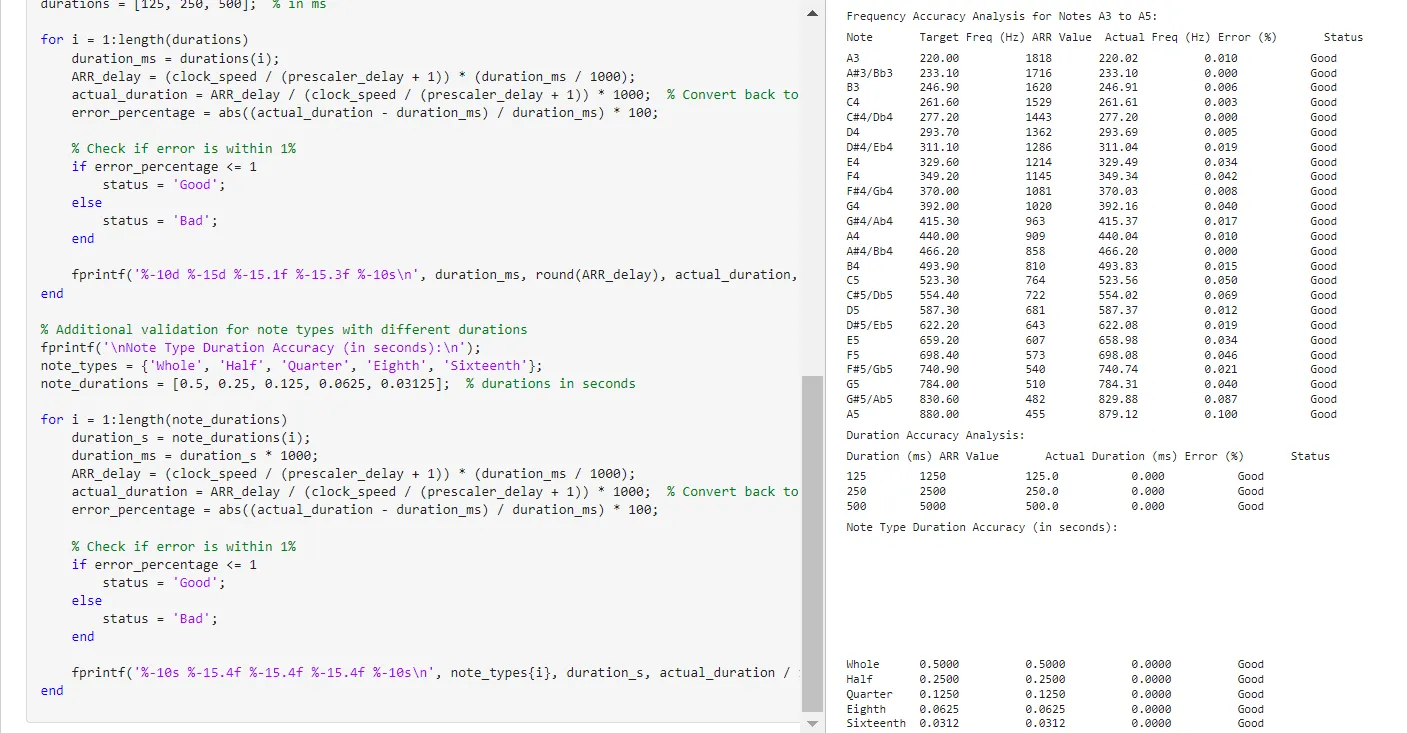Image resolution: width=1407 pixels, height=733 pixels.
Task: Click the code pane scroll-up arrow
Action: pos(812,13)
